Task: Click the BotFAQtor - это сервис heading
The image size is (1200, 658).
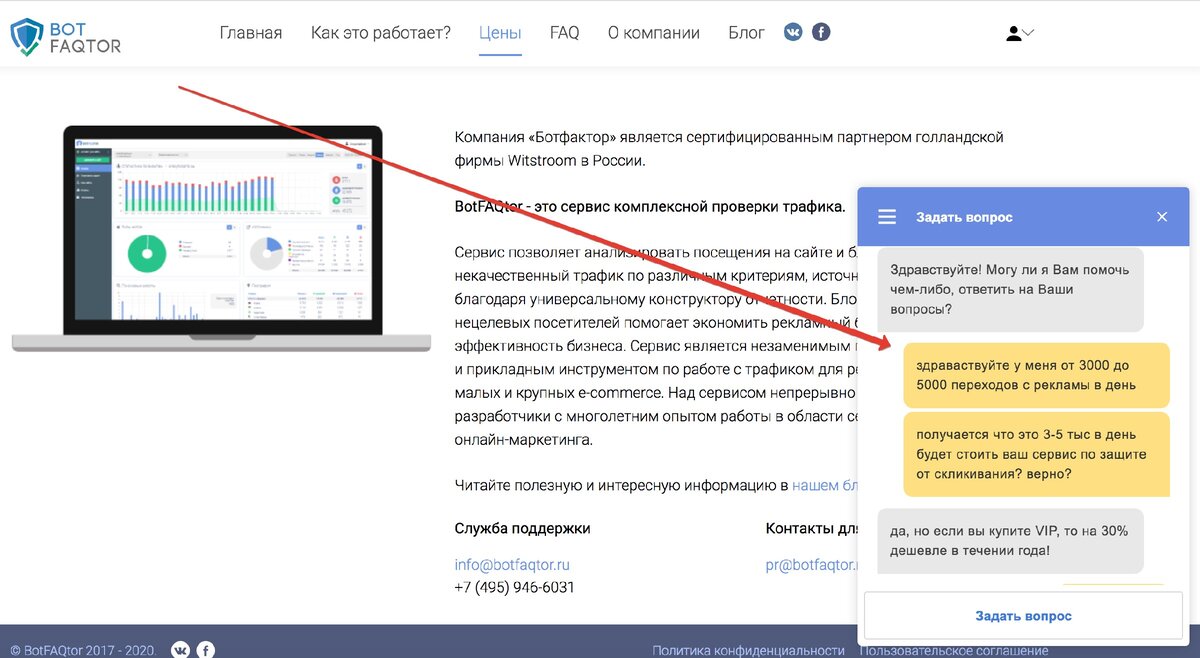Action: tap(650, 207)
